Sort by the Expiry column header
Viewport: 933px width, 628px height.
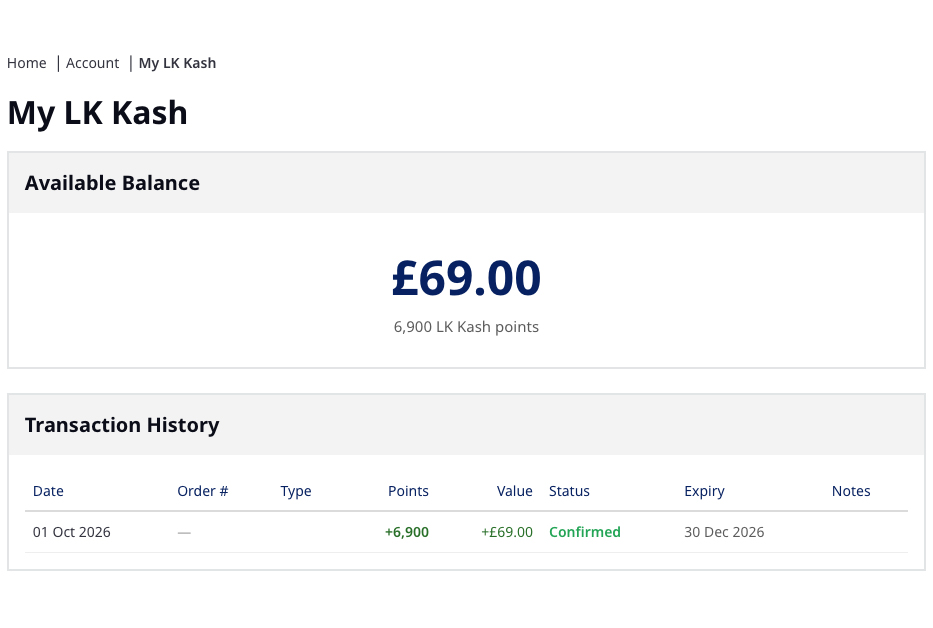705,491
